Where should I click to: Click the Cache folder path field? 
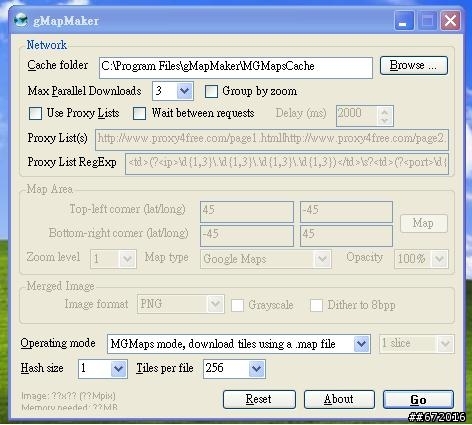(236, 68)
